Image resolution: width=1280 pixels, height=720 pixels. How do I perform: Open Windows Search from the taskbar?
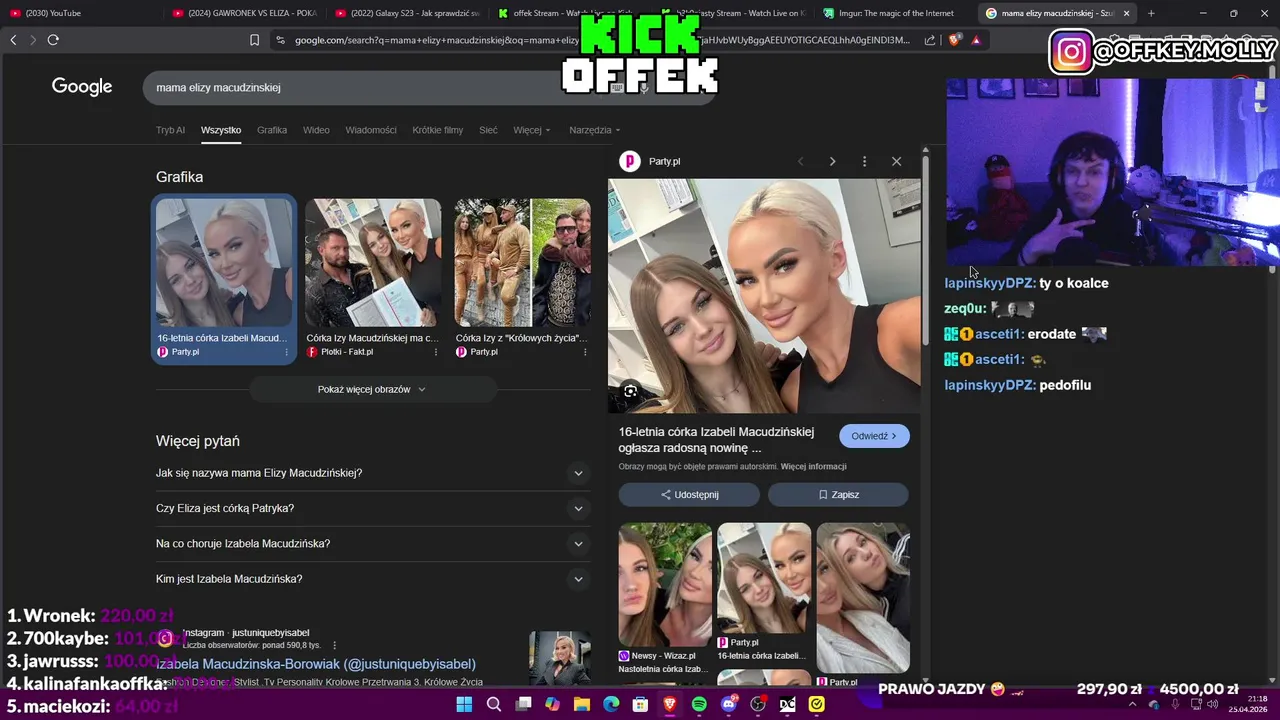point(494,704)
